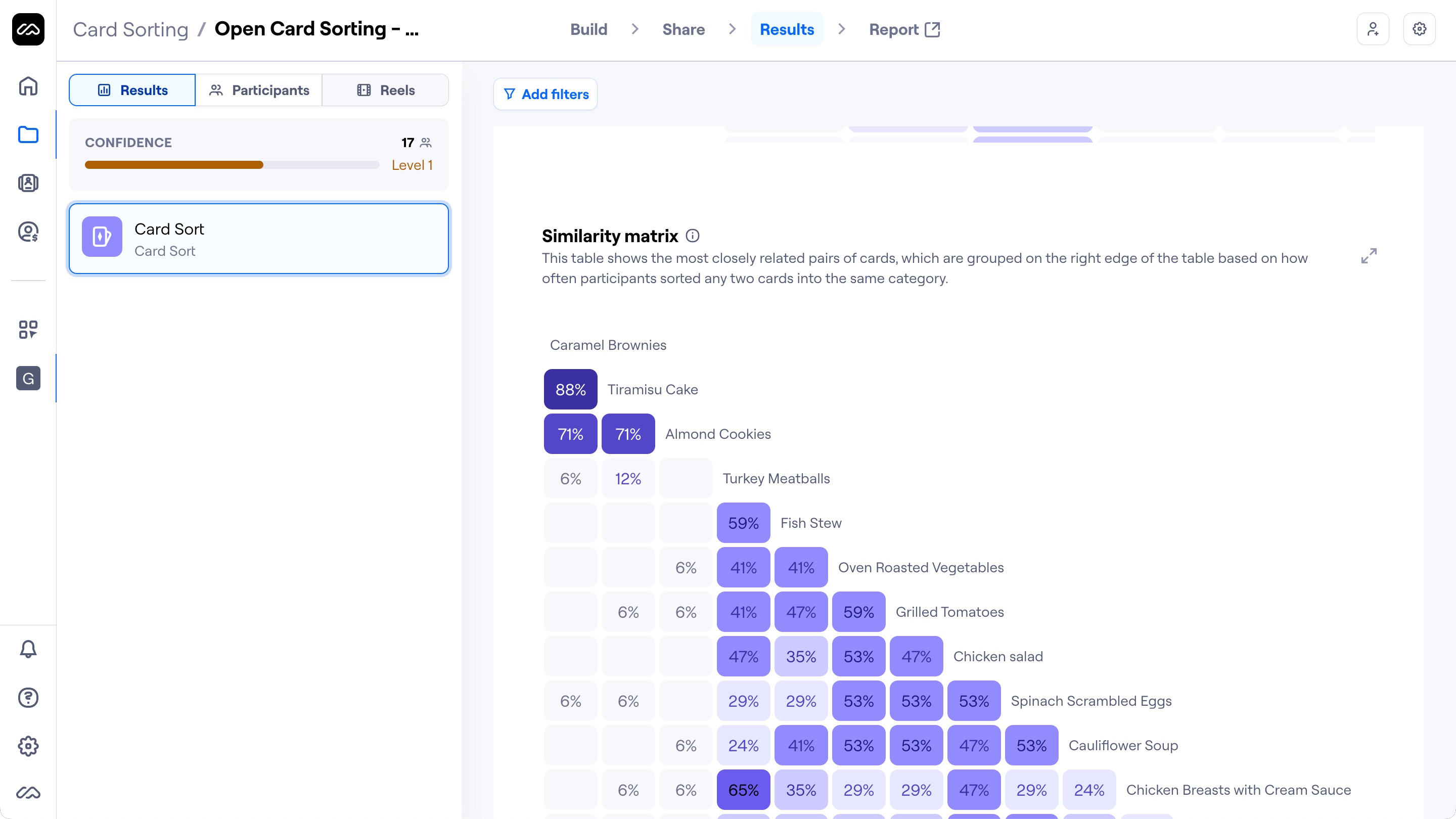Open the apps grid sidebar icon
Screen dimensions: 1456x819
tap(28, 330)
